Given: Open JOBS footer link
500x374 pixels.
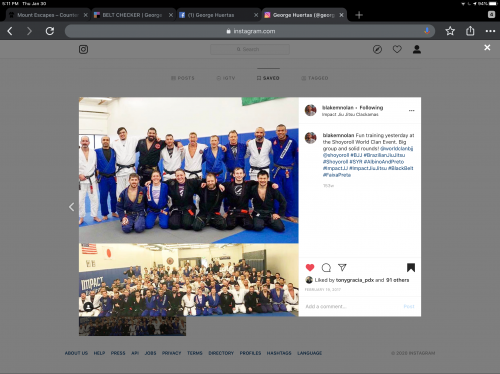Looking at the screenshot, I should pyautogui.click(x=150, y=353).
